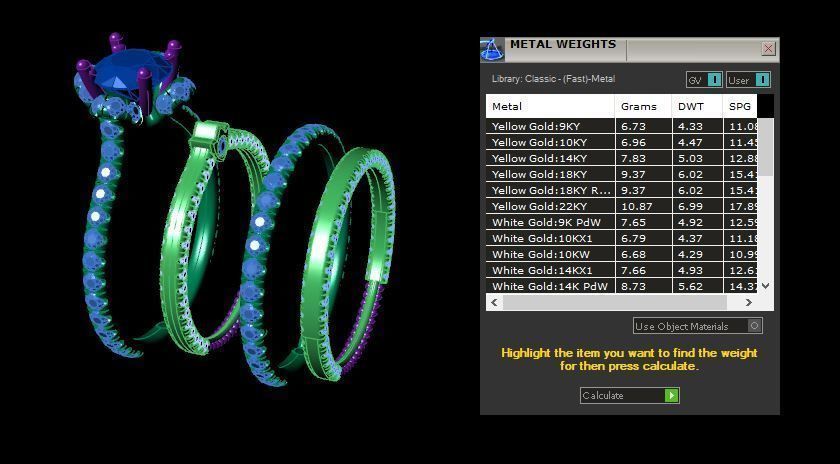The image size is (840, 464).
Task: Click the Calculate button
Action: [629, 395]
